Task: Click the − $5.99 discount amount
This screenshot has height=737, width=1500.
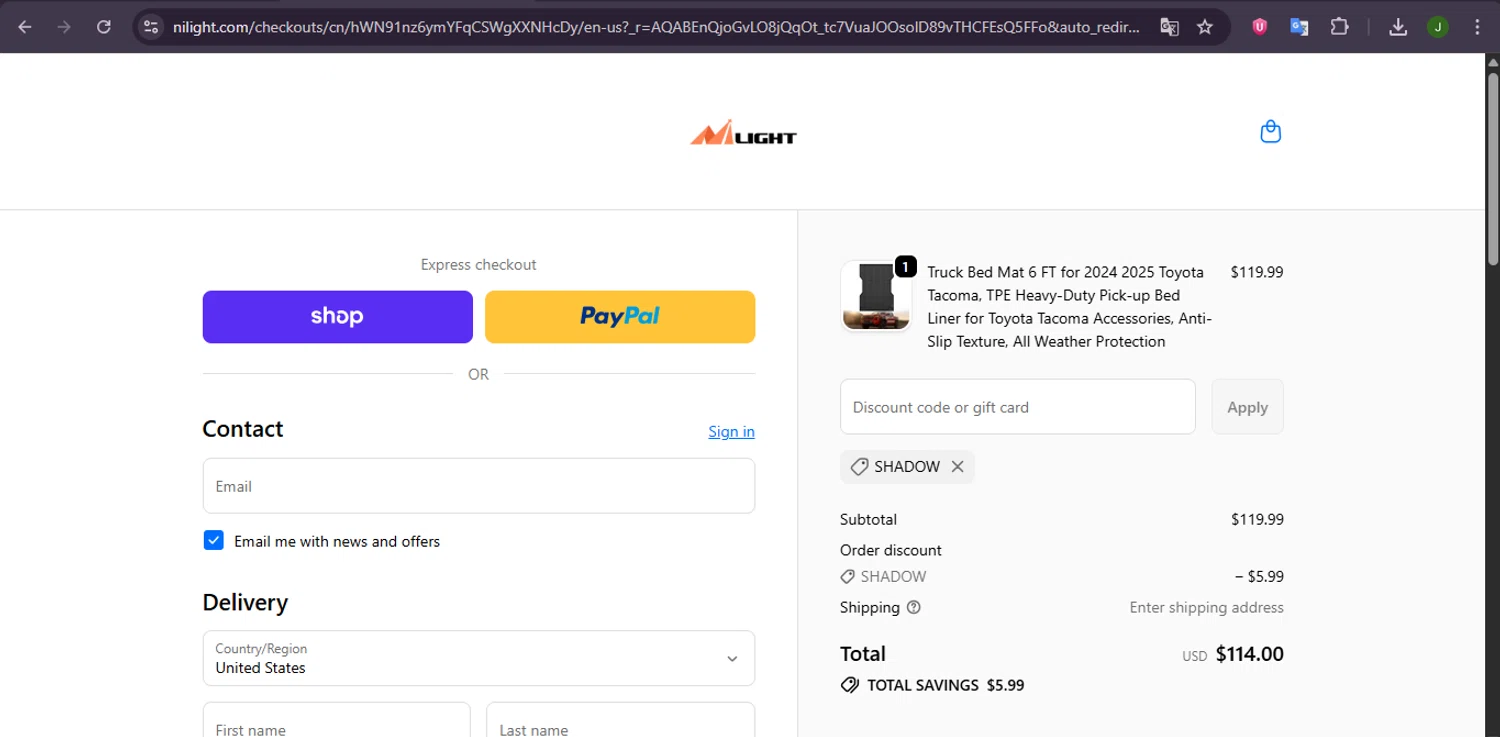Action: coord(1259,576)
